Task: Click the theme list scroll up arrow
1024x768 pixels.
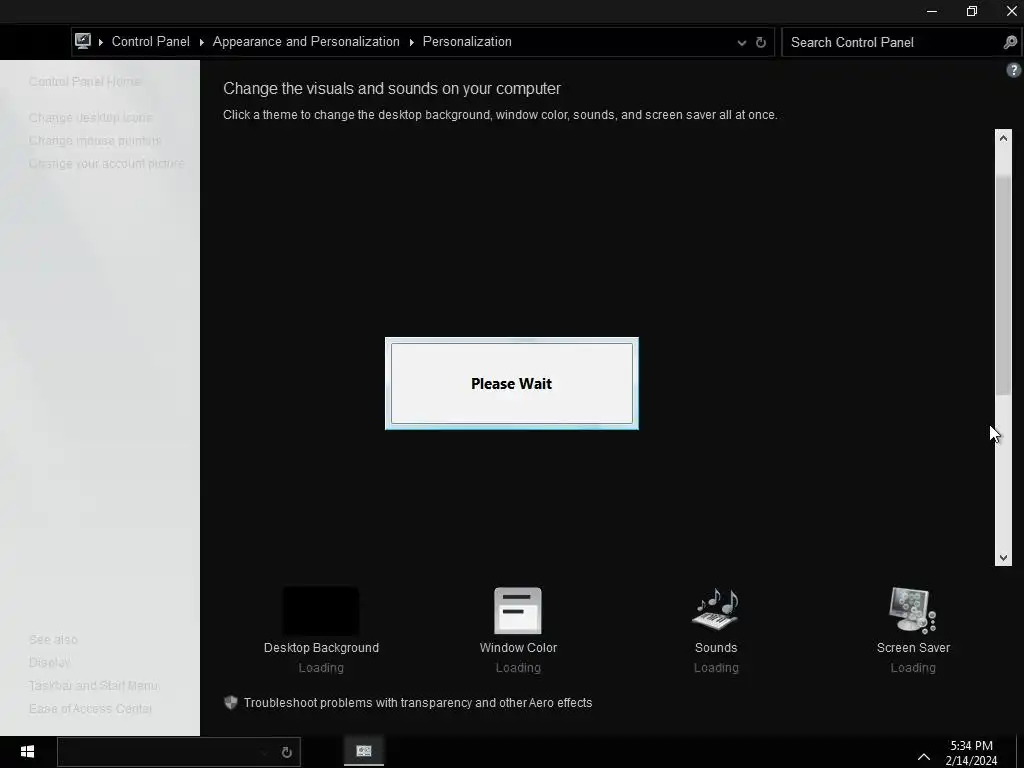Action: pyautogui.click(x=1003, y=138)
